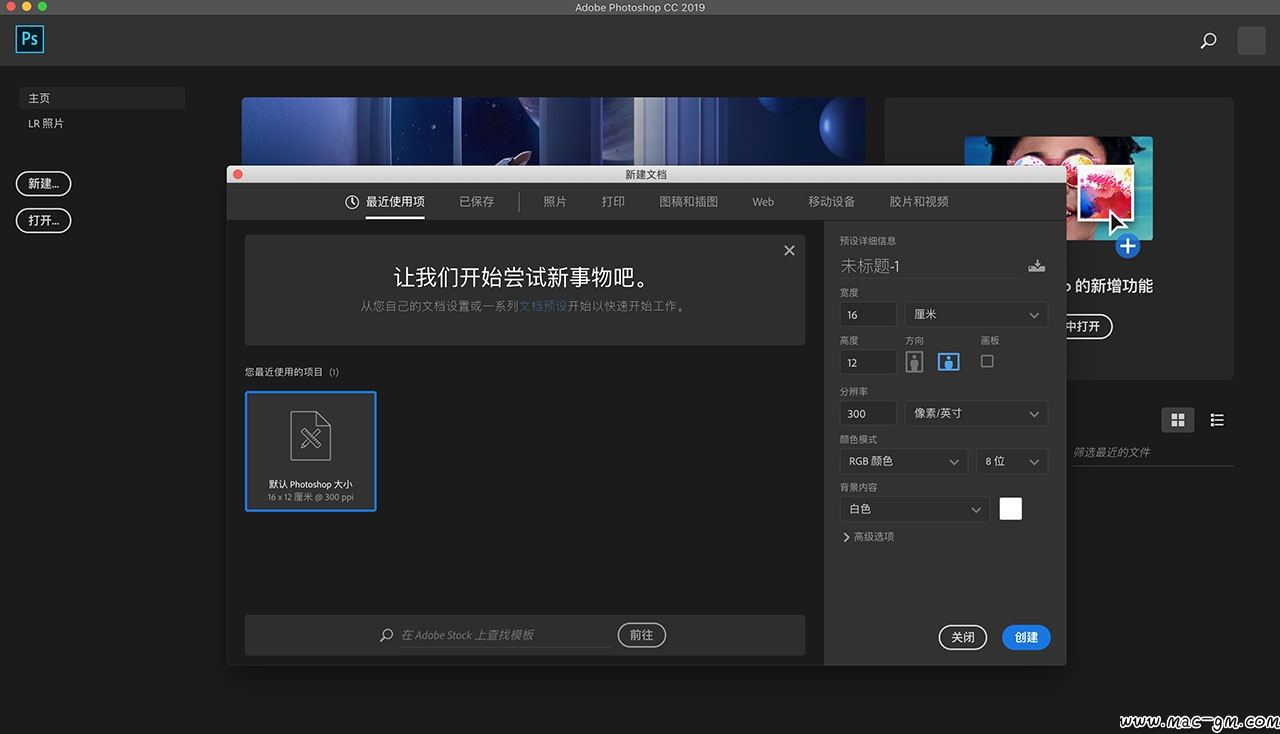Click the 未标题-1 document name field
1280x734 pixels.
(x=929, y=266)
